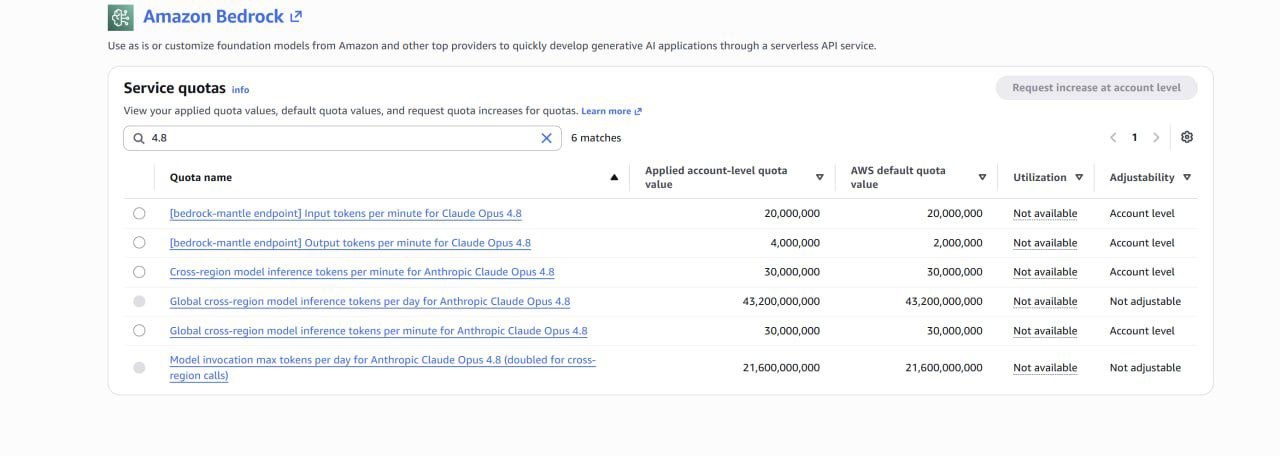Click the 6 matches result count
Viewport: 1280px width, 456px height.
[596, 138]
